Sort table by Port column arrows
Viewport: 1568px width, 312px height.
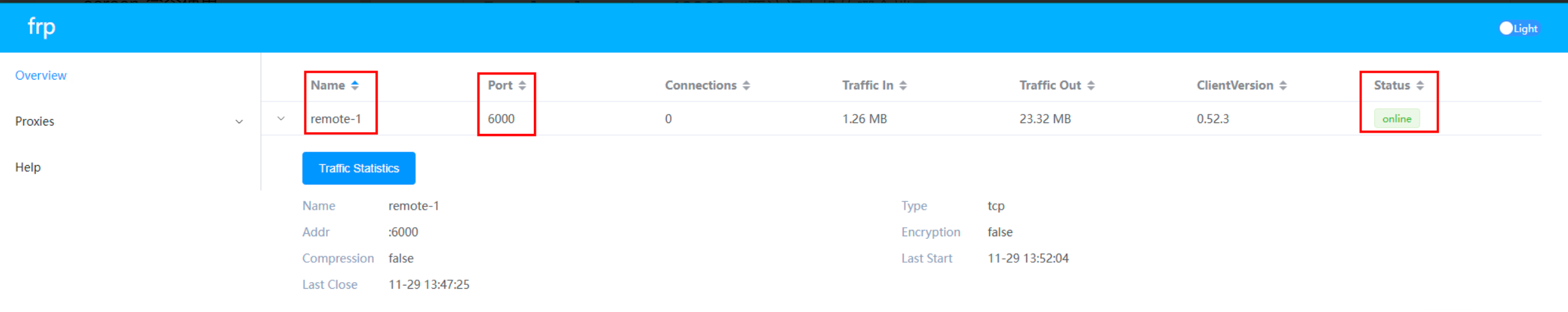pos(522,85)
